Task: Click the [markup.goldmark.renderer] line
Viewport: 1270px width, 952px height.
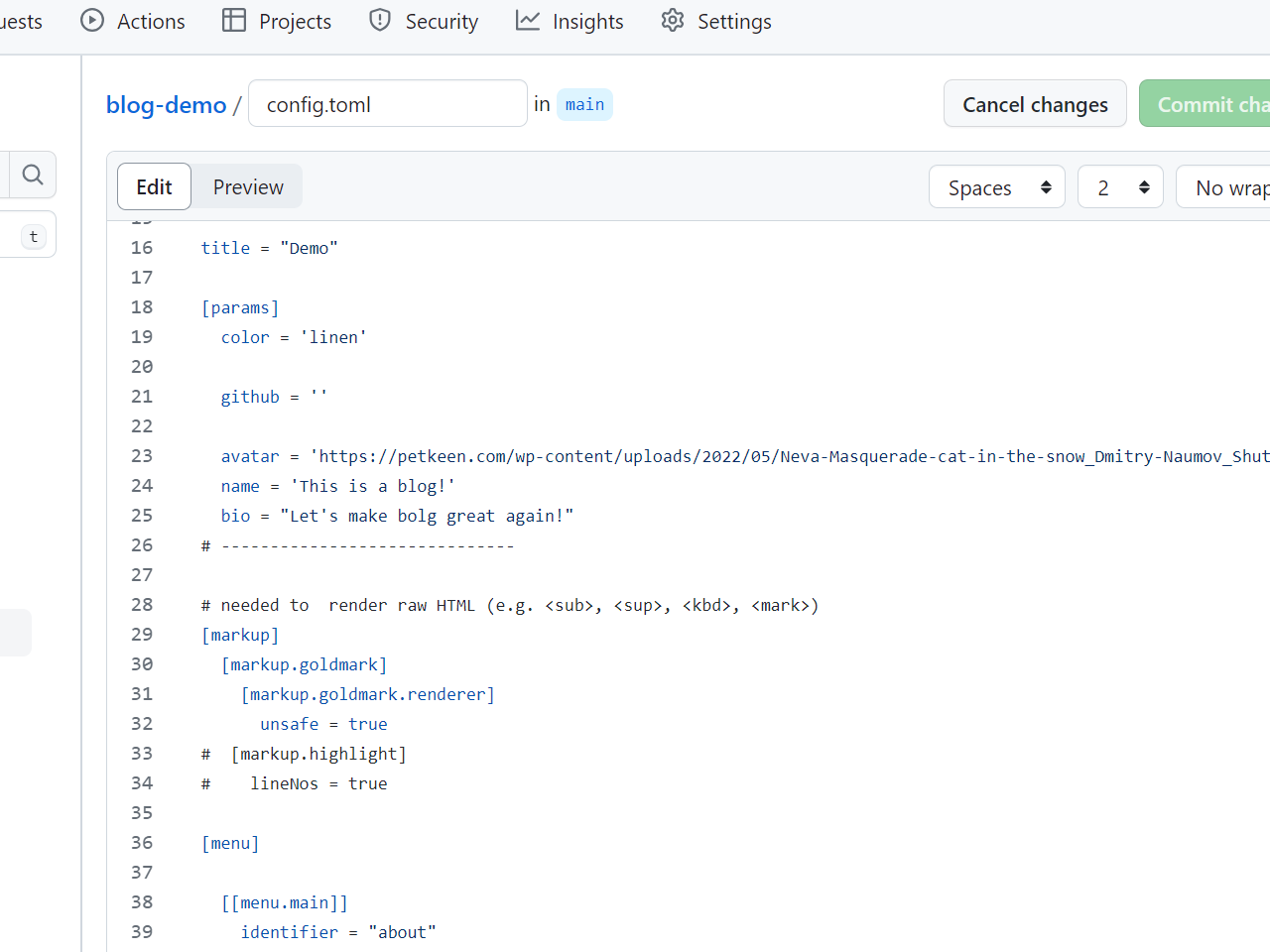Action: coord(368,694)
